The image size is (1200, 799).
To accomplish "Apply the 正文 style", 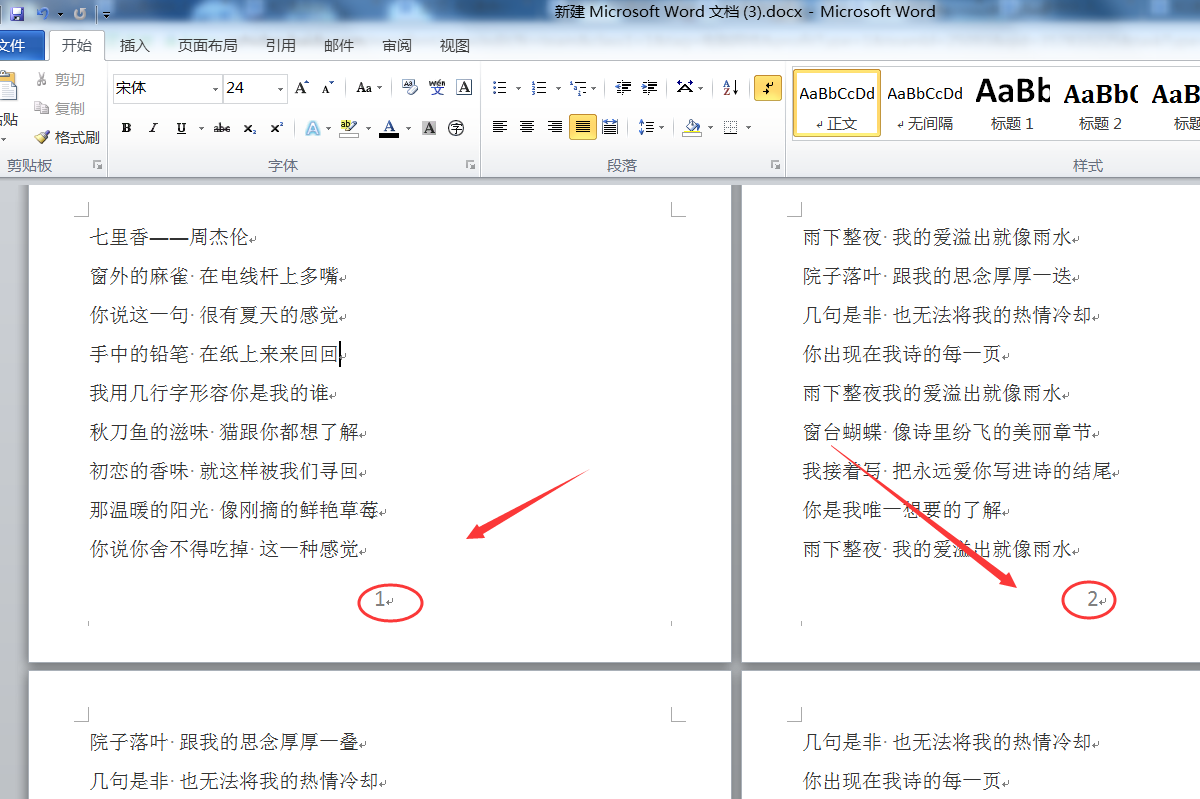I will [837, 103].
